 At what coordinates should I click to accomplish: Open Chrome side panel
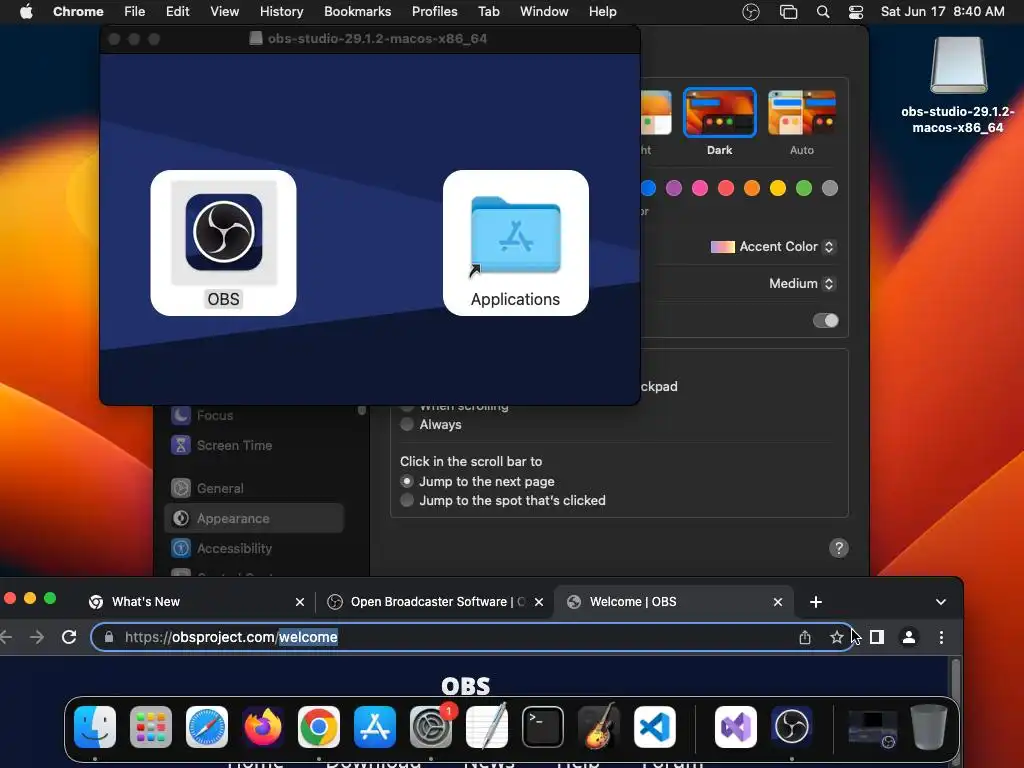[x=877, y=637]
